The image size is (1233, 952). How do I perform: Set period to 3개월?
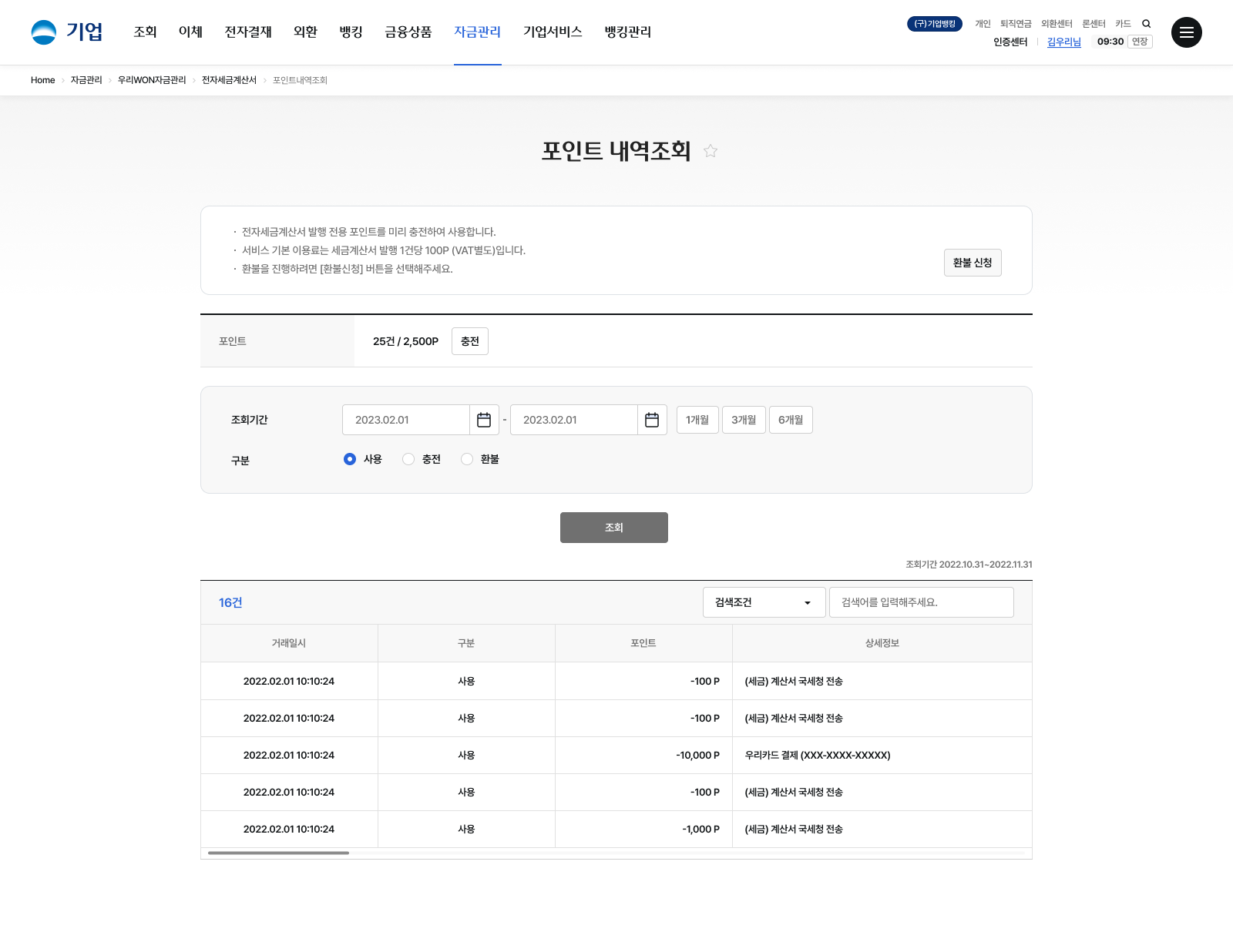tap(744, 420)
